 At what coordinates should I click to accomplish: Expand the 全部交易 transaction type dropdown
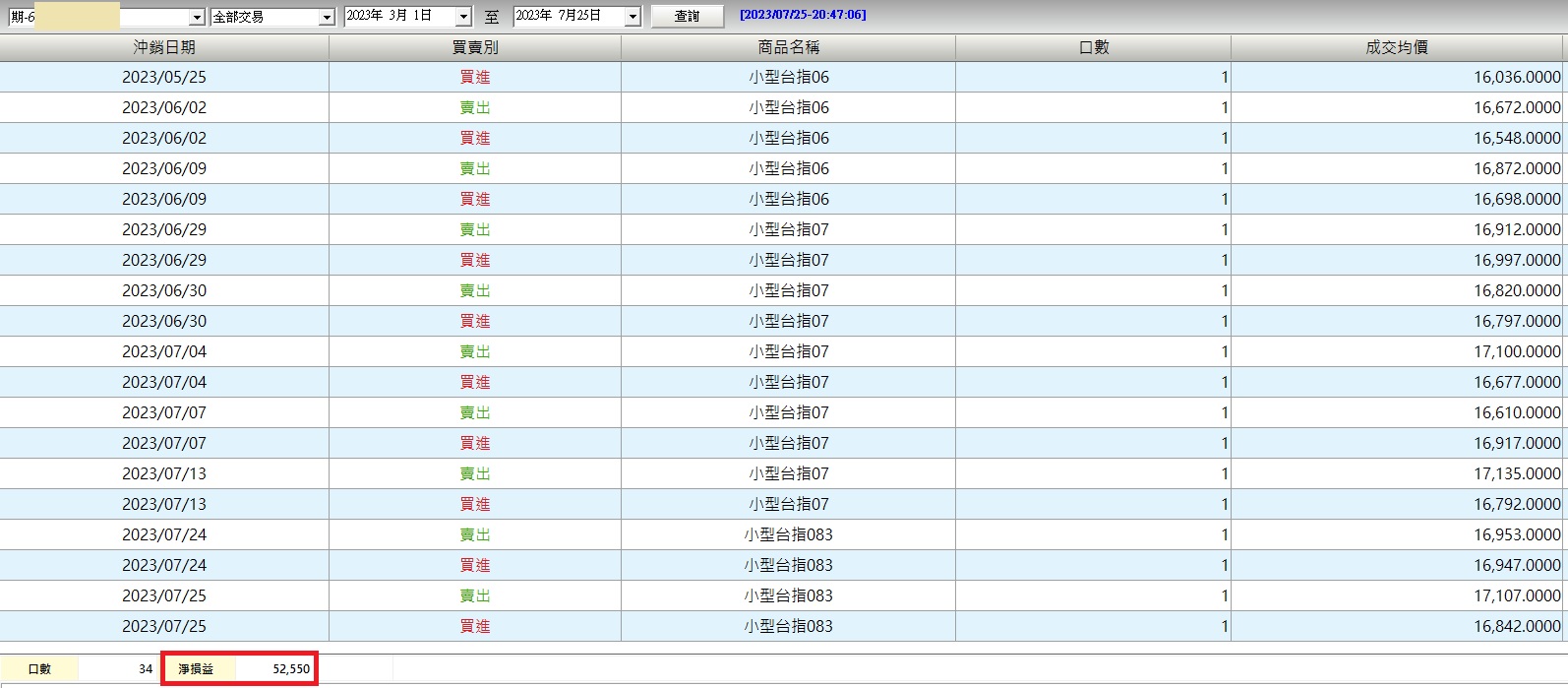[x=327, y=17]
